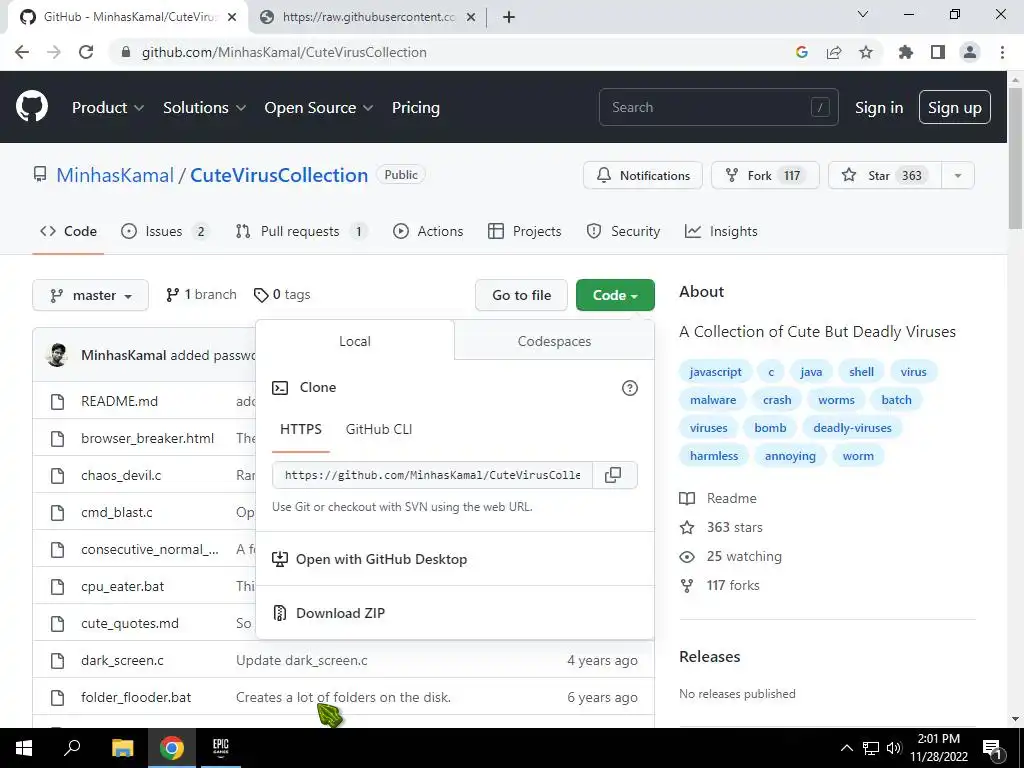Image resolution: width=1024 pixels, height=768 pixels.
Task: Open the Insights tab
Action: pyautogui.click(x=721, y=231)
